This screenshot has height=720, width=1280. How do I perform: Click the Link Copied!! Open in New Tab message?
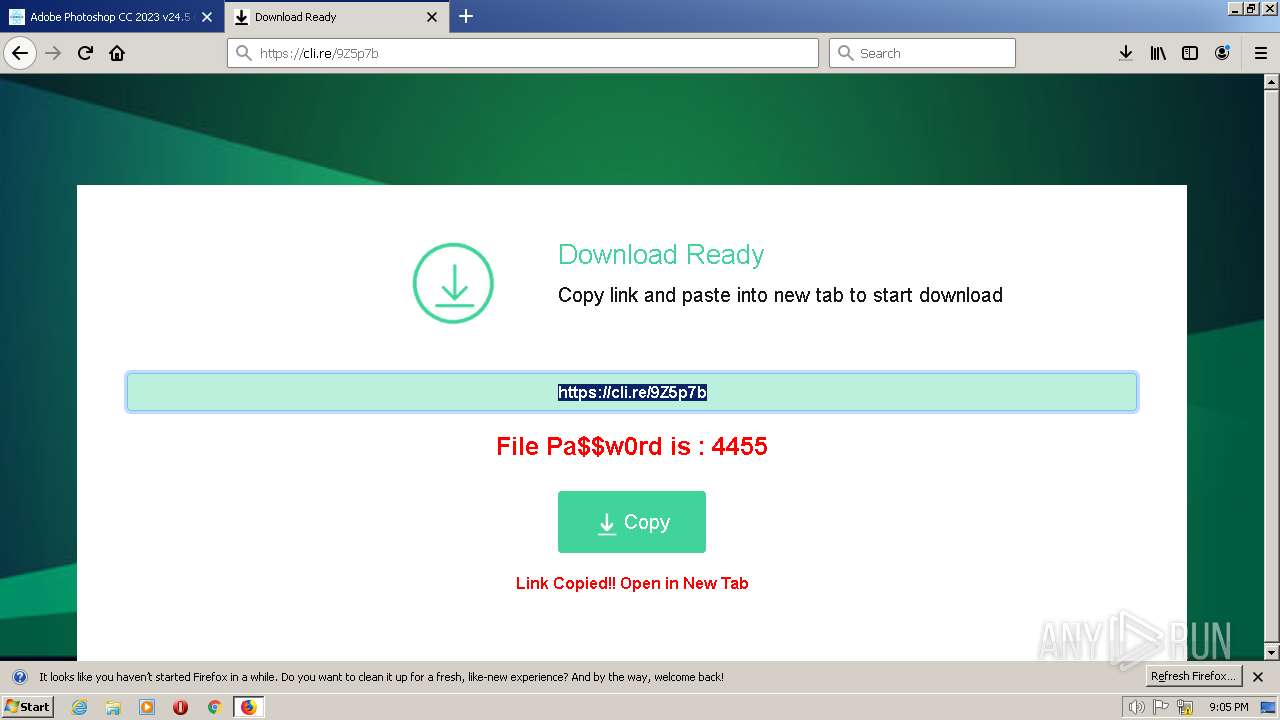632,583
